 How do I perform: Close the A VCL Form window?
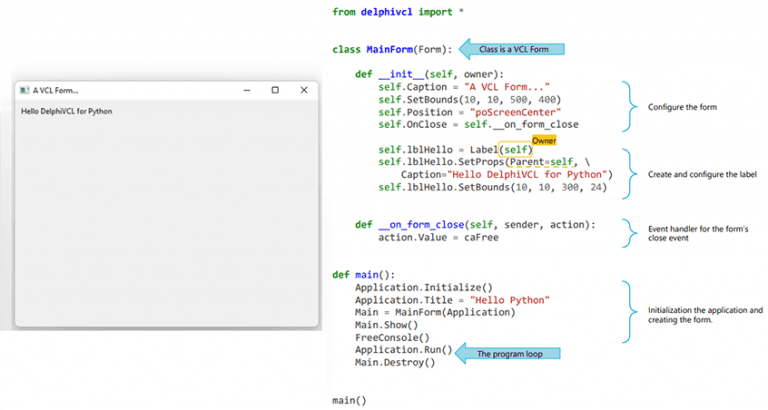[304, 90]
